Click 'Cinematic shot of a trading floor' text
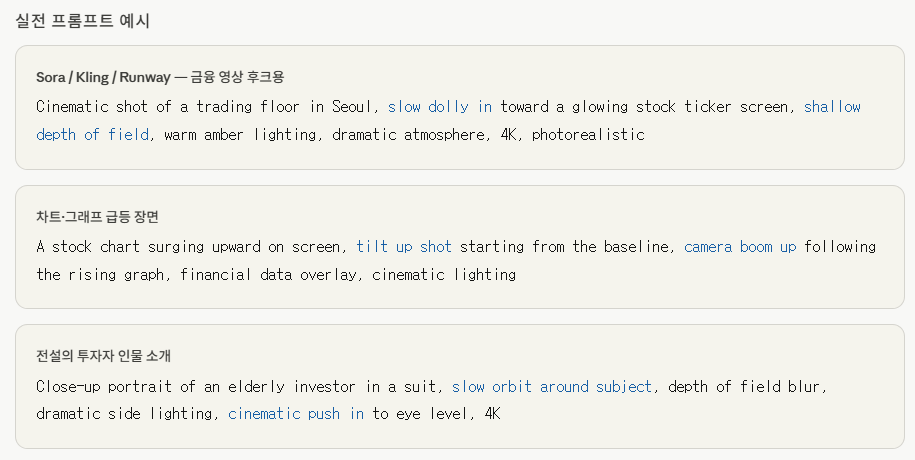Screen dimensions: 915x460 tap(167, 107)
